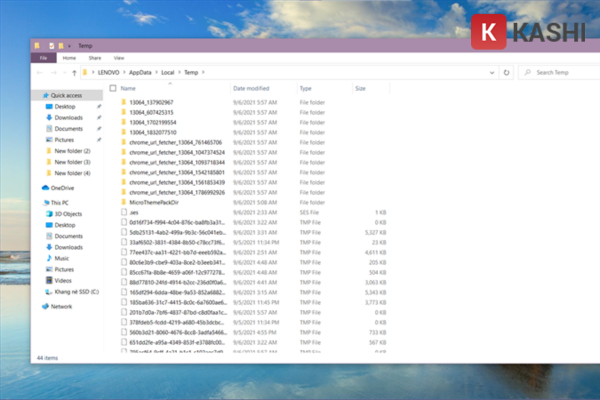Sort by Date modified column header

click(x=251, y=88)
